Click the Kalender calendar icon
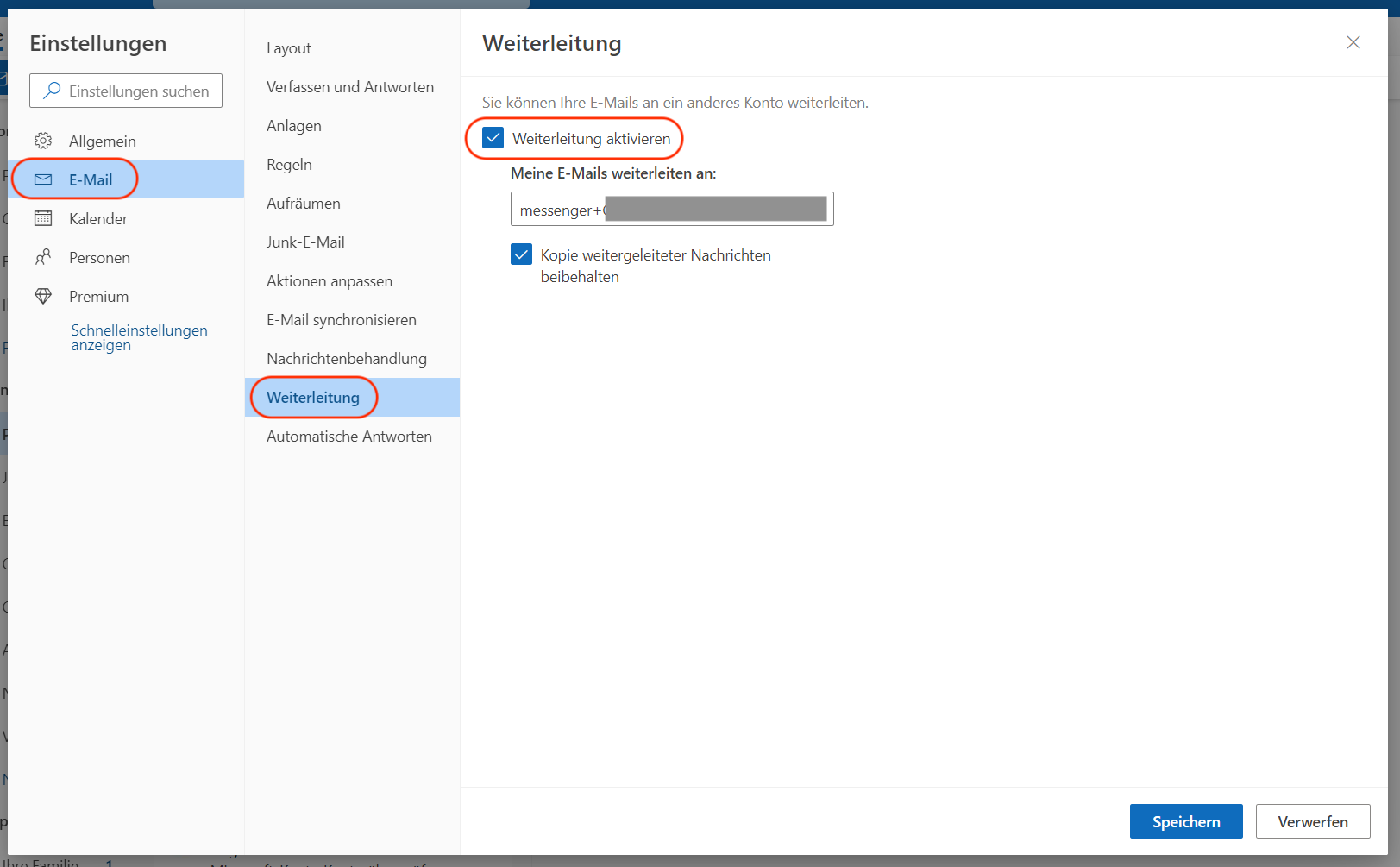 pos(43,218)
